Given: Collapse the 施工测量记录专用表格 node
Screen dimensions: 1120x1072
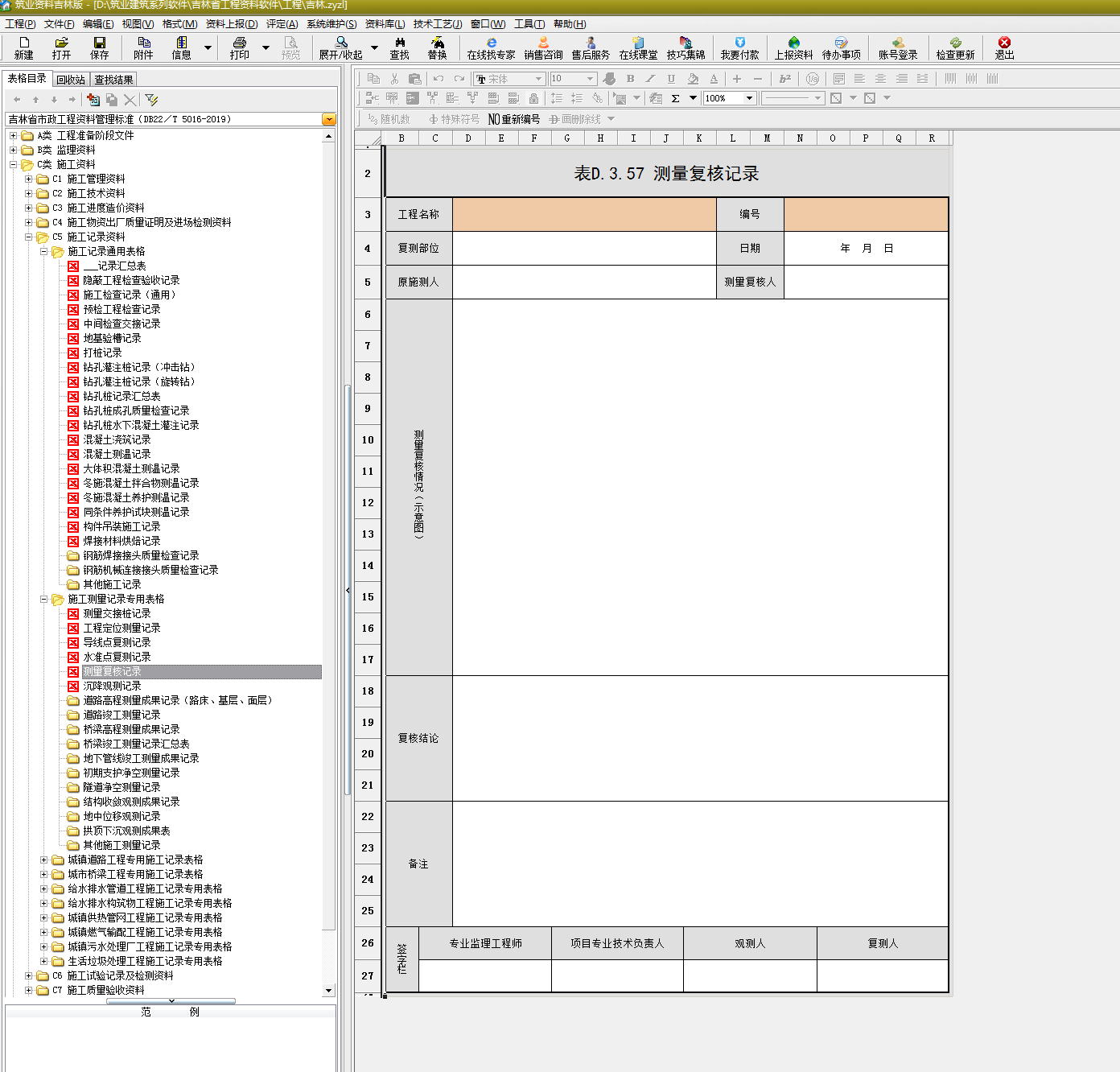Looking at the screenshot, I should coord(43,599).
